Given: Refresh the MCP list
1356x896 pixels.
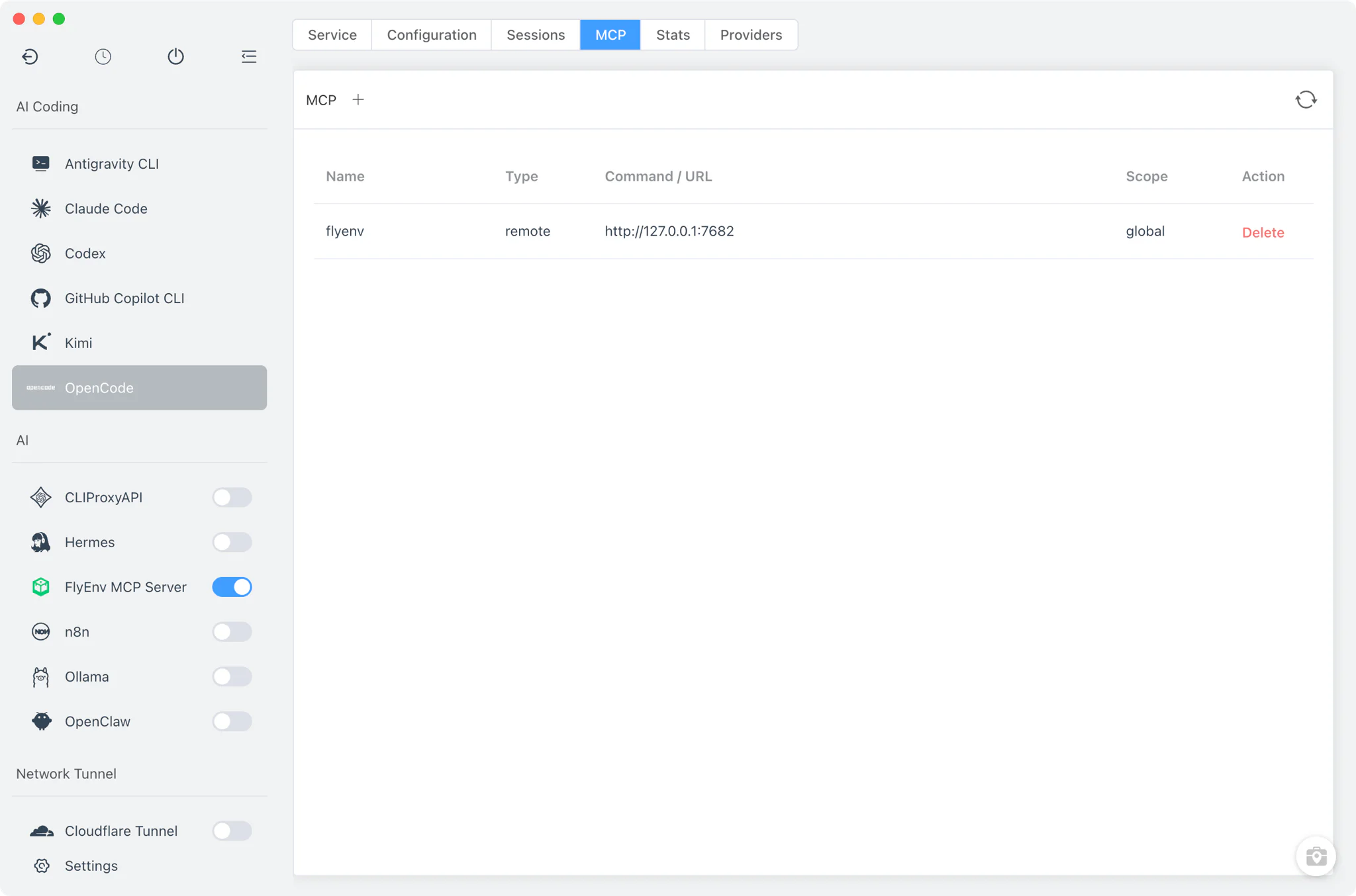Looking at the screenshot, I should coord(1306,100).
